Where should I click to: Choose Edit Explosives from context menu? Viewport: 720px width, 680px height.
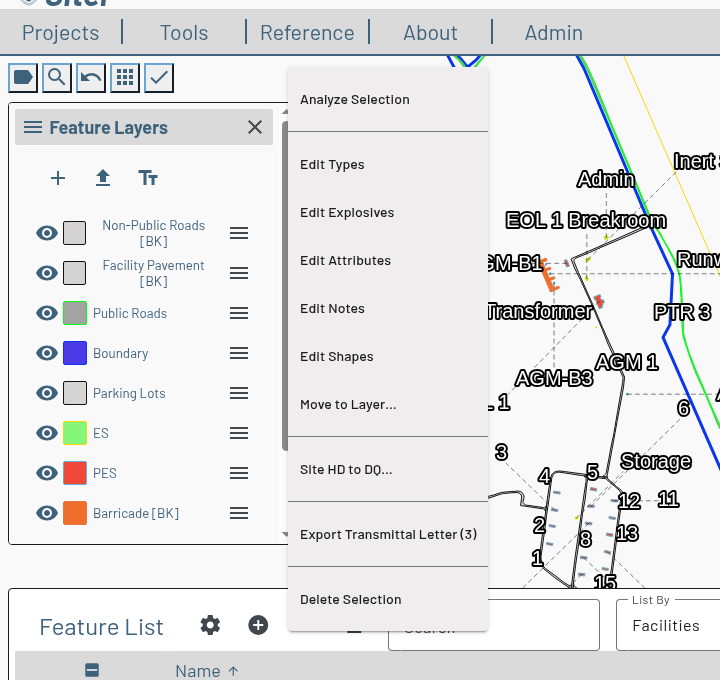(x=388, y=213)
